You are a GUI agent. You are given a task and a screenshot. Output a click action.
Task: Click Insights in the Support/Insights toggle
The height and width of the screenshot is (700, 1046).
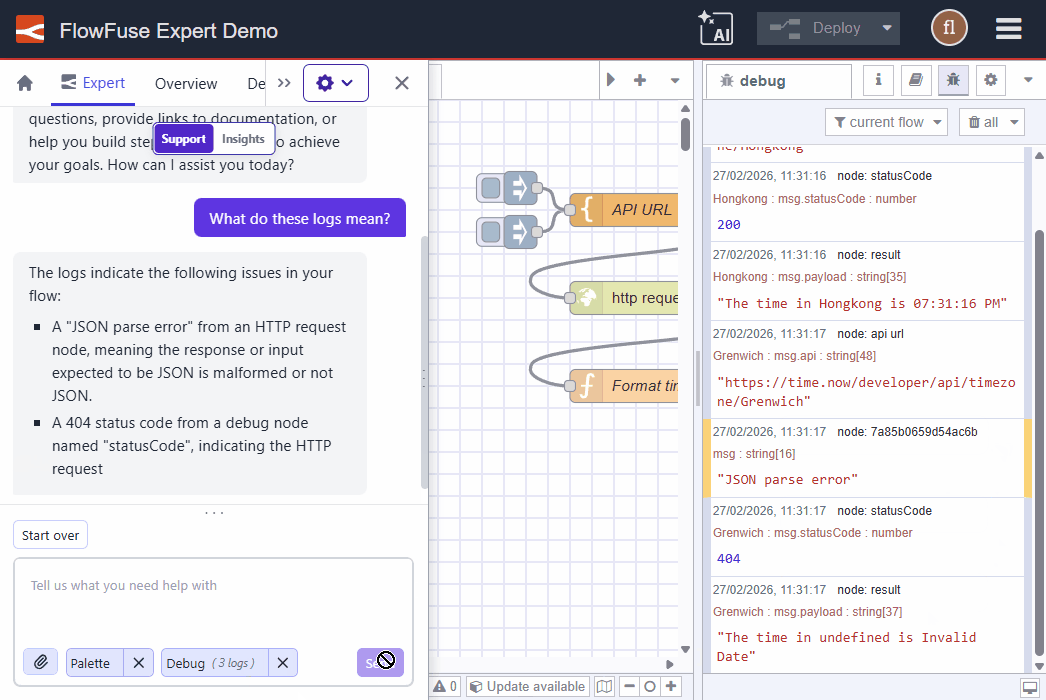click(x=245, y=139)
